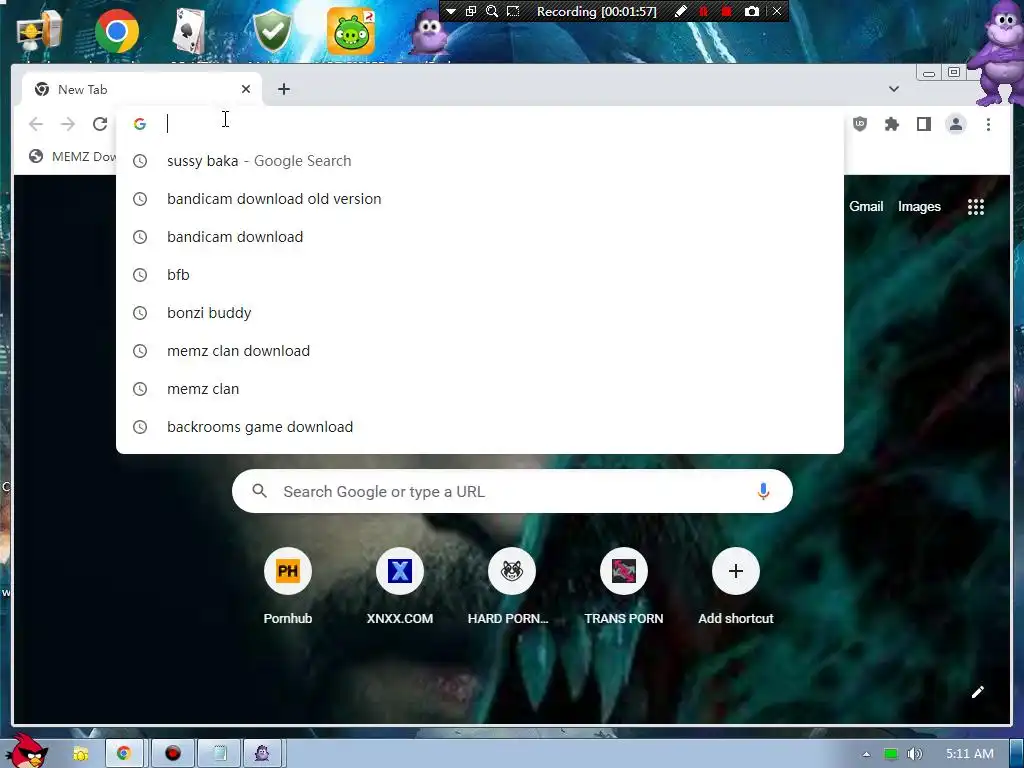The height and width of the screenshot is (768, 1024).
Task: Go forward using the forward arrow
Action: click(x=68, y=123)
